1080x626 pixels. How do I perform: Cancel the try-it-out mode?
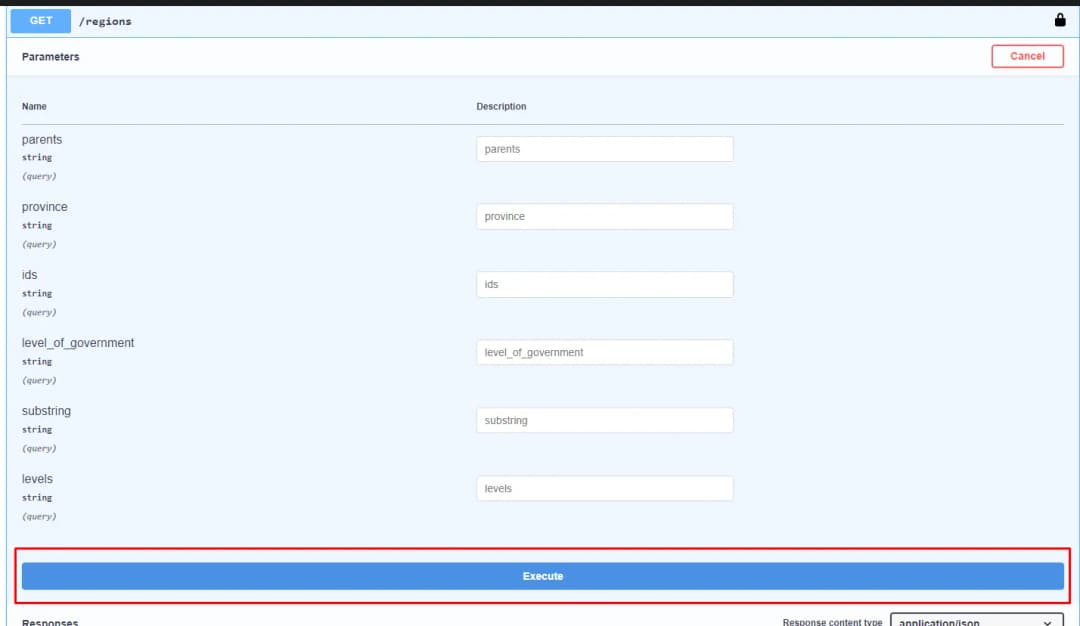tap(1027, 56)
